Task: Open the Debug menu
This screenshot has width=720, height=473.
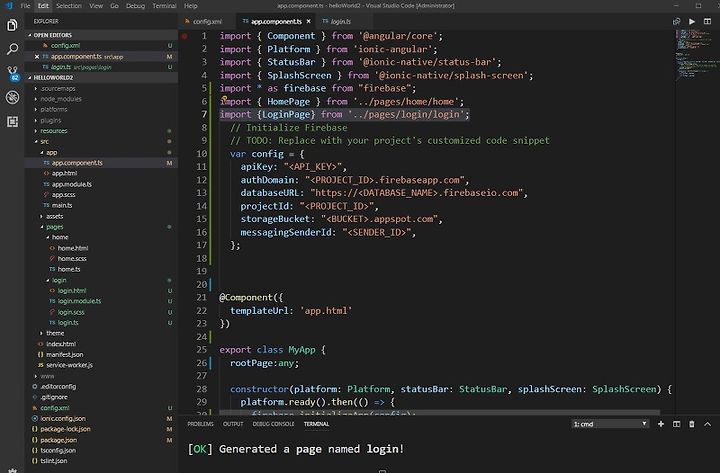Action: click(135, 6)
